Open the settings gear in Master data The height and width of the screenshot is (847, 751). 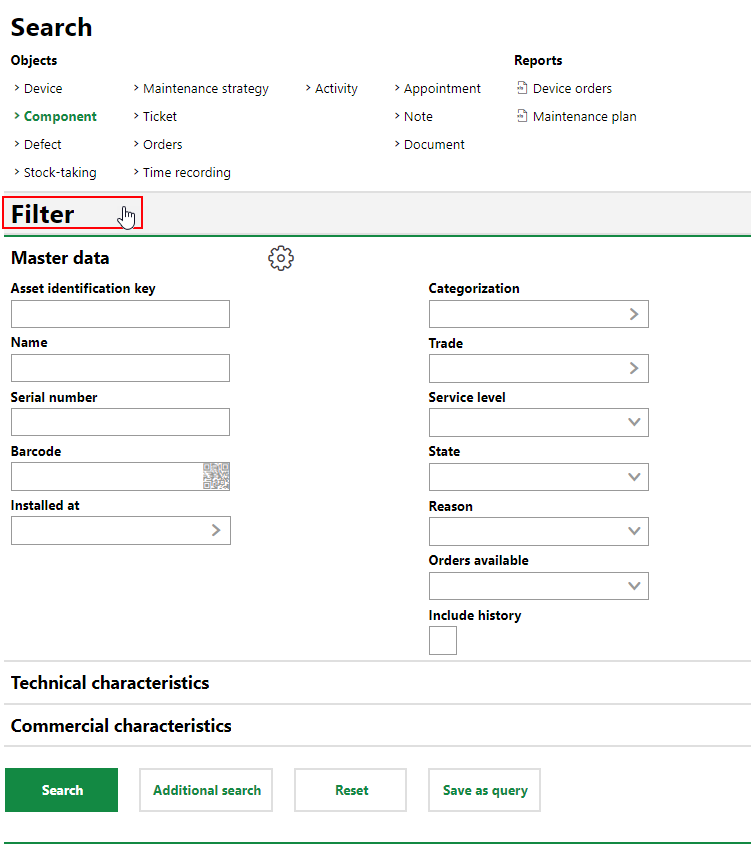pyautogui.click(x=280, y=258)
